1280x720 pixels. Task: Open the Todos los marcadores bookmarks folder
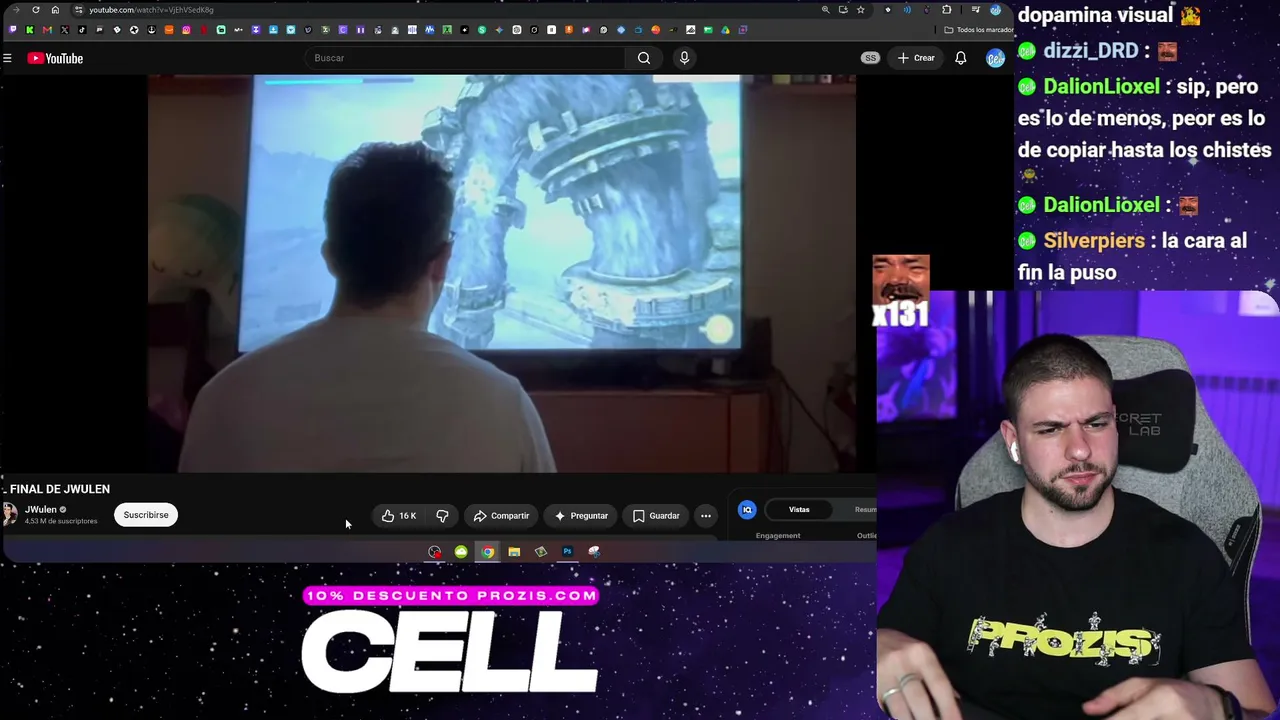(977, 30)
